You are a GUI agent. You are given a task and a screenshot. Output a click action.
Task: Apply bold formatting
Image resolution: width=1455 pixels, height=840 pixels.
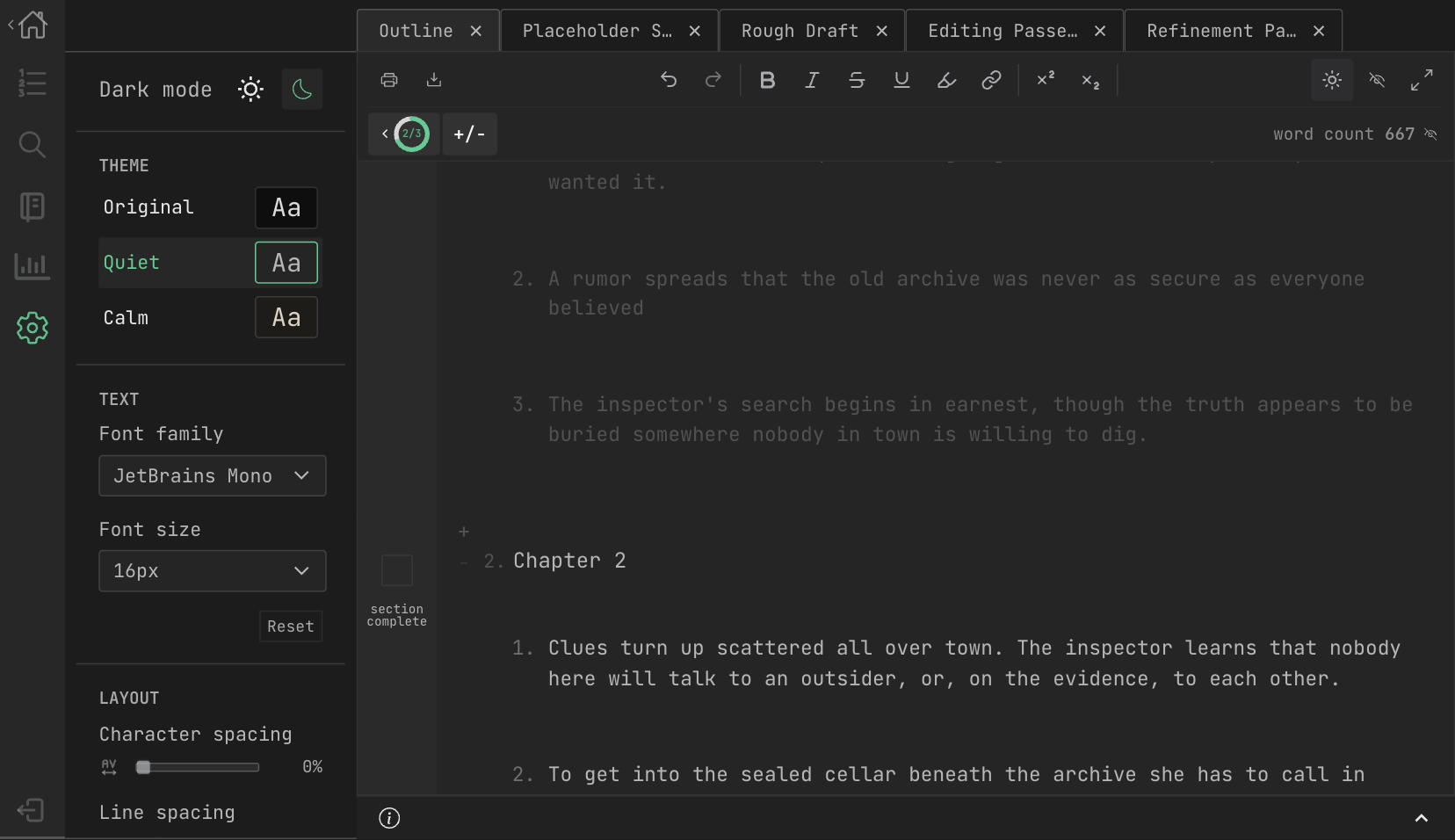(767, 80)
